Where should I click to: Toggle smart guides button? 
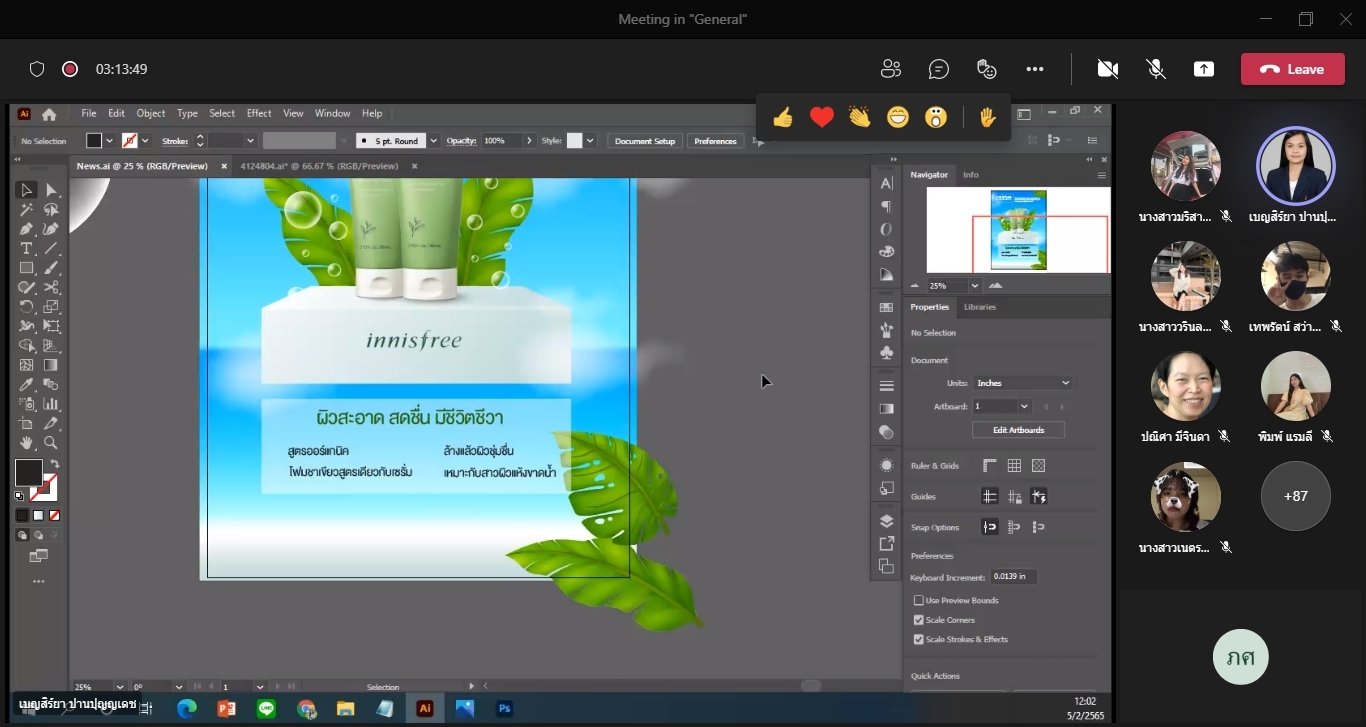pyautogui.click(x=1038, y=496)
